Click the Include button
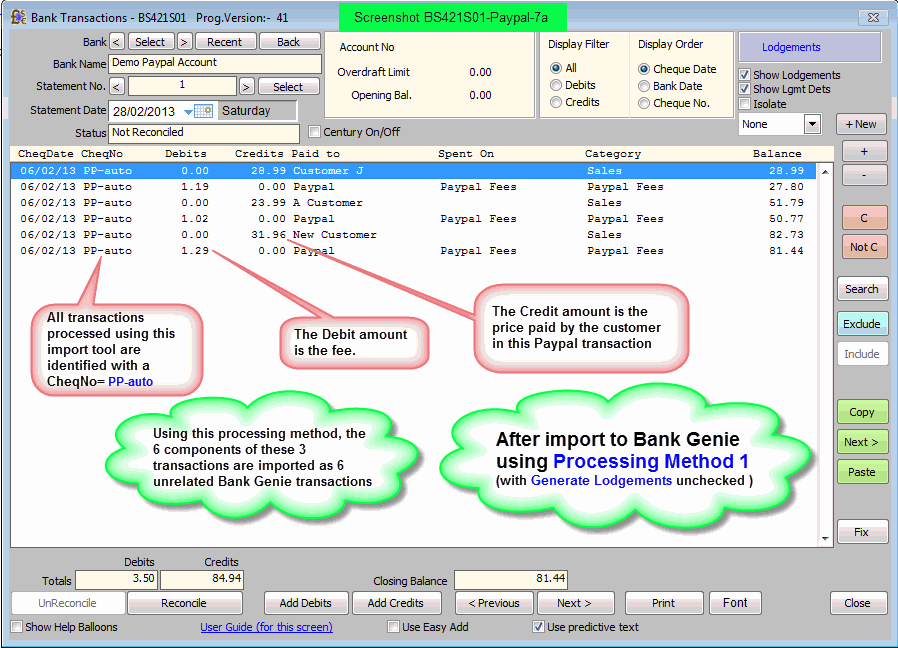898x648 pixels. (x=862, y=354)
